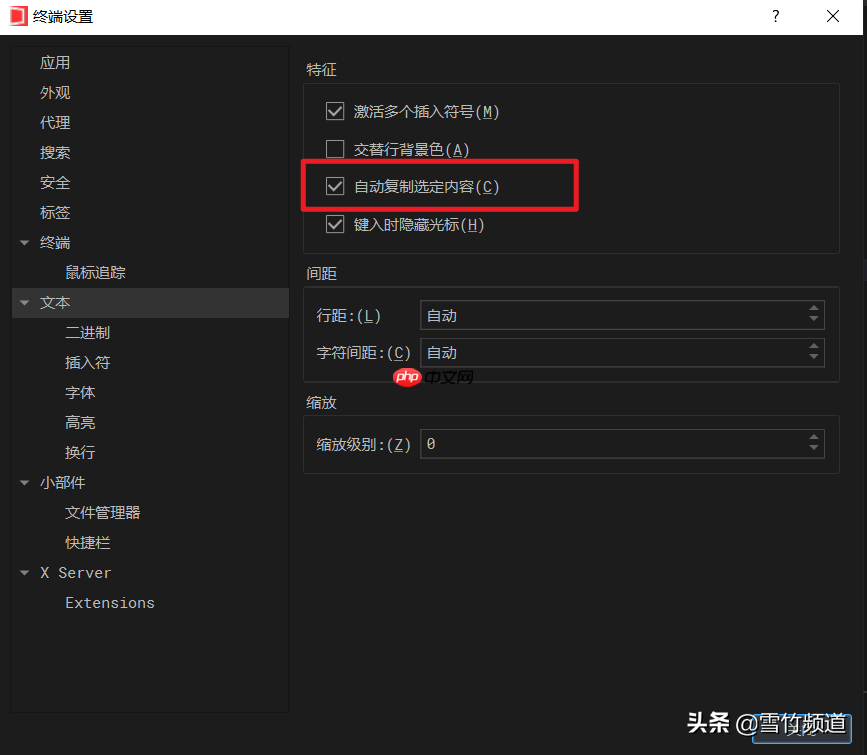Screen dimensions: 867x755
Task: Select the 小部件 category
Action: [62, 482]
